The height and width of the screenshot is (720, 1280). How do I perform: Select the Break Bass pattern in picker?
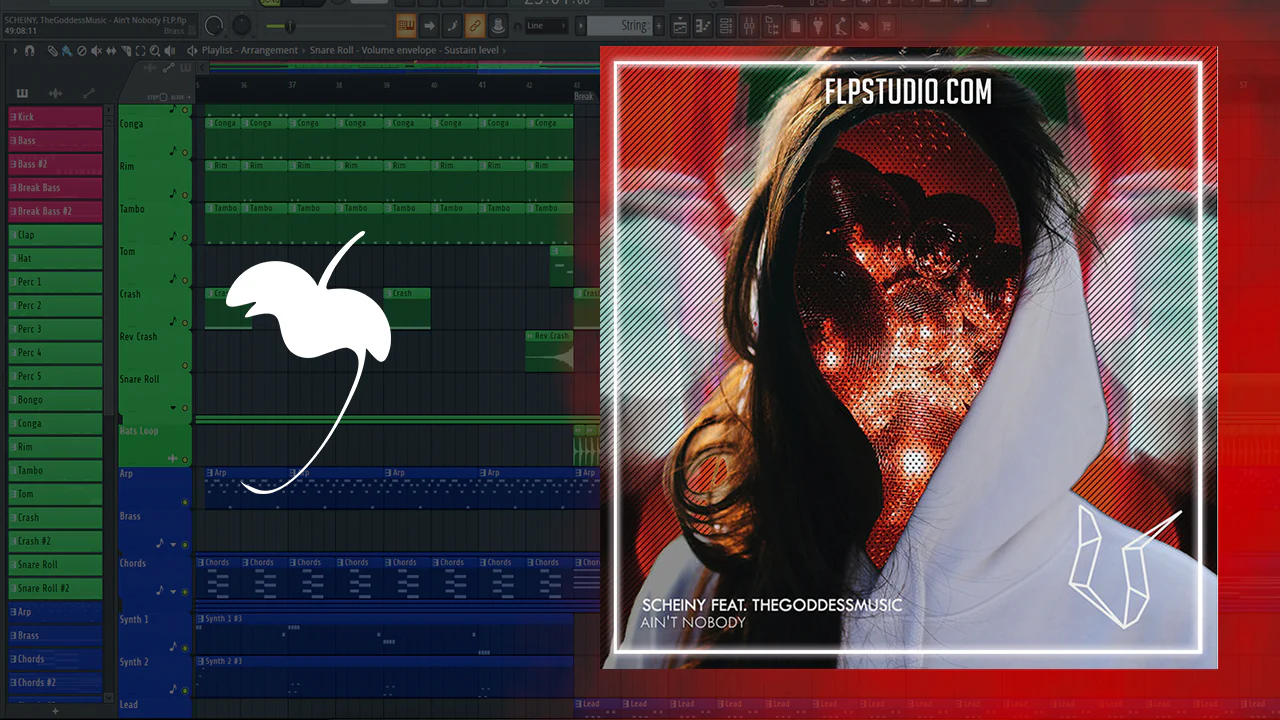[x=55, y=188]
